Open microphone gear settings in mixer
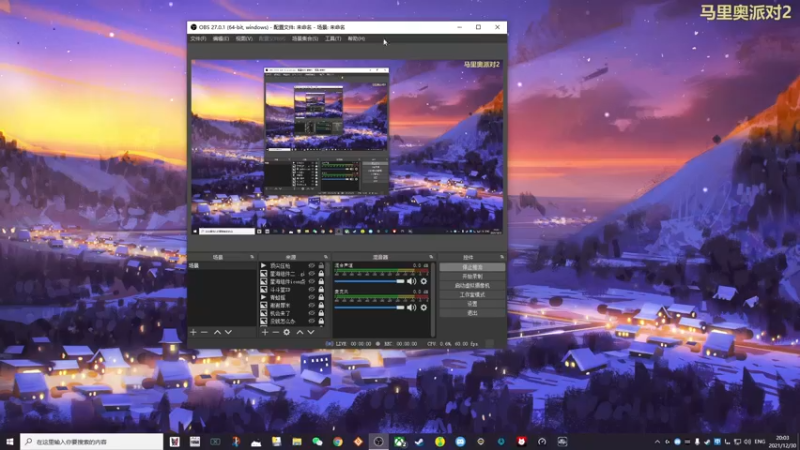Image resolution: width=800 pixels, height=450 pixels. point(423,307)
